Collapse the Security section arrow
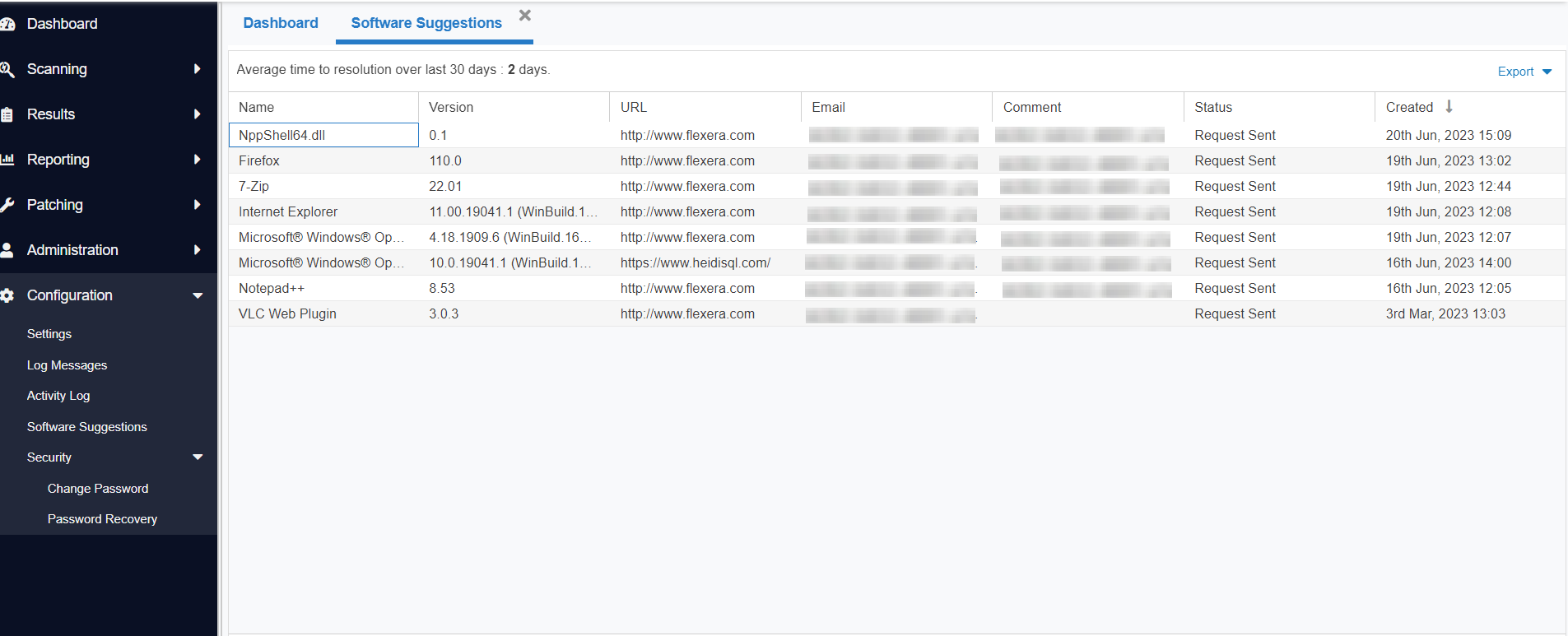 [x=198, y=457]
